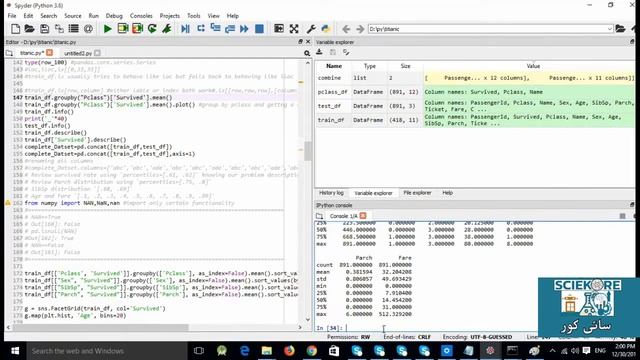Open the Tools menu
Screen dimensions: 640x360
point(193,16)
